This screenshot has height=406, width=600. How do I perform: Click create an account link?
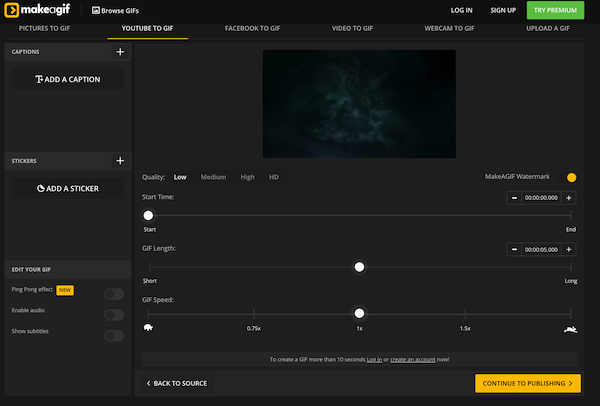point(412,359)
